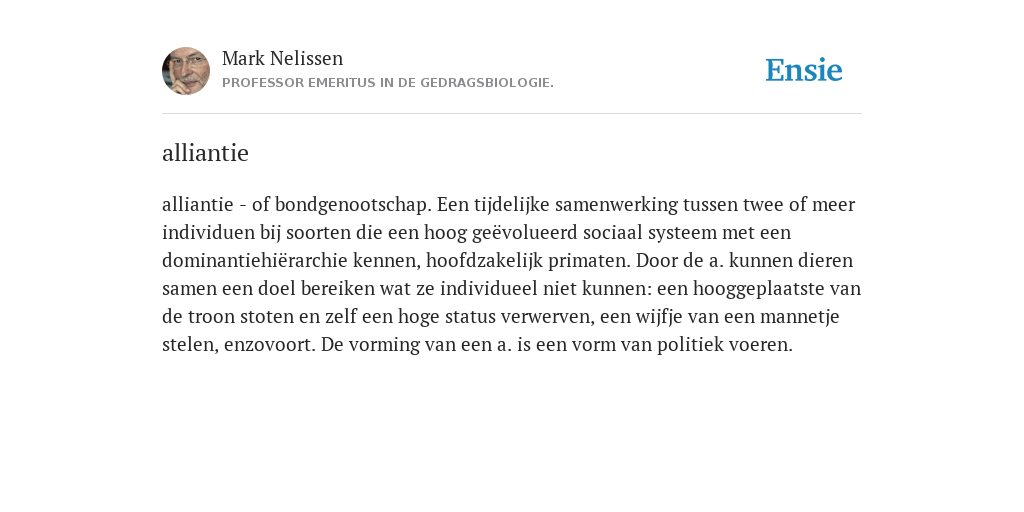The height and width of the screenshot is (512, 1024).
Task: Click the word 'bondgenootschap' in the definition
Action: (x=353, y=204)
